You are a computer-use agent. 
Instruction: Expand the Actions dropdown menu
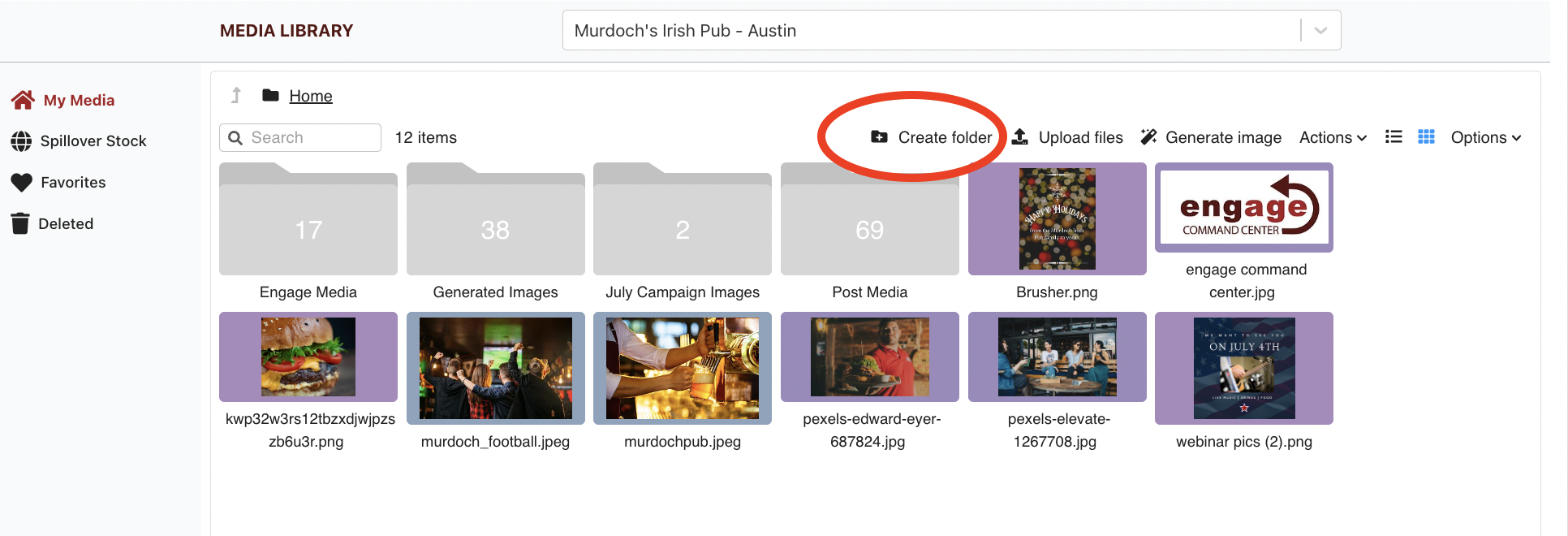pos(1333,137)
